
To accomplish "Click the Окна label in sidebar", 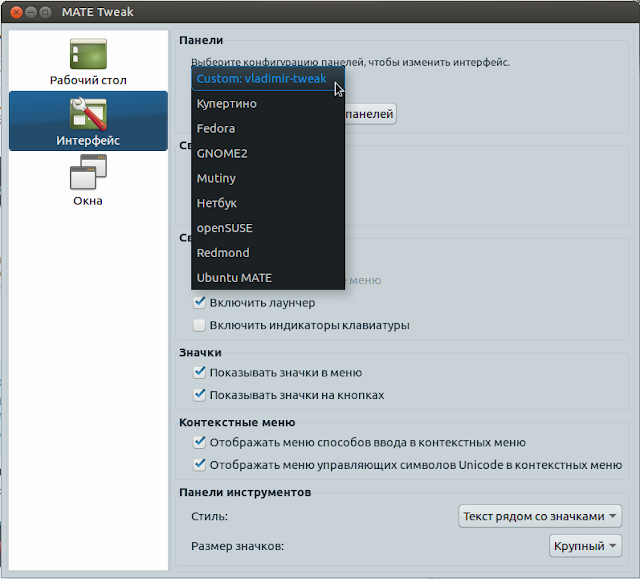I will pos(88,201).
